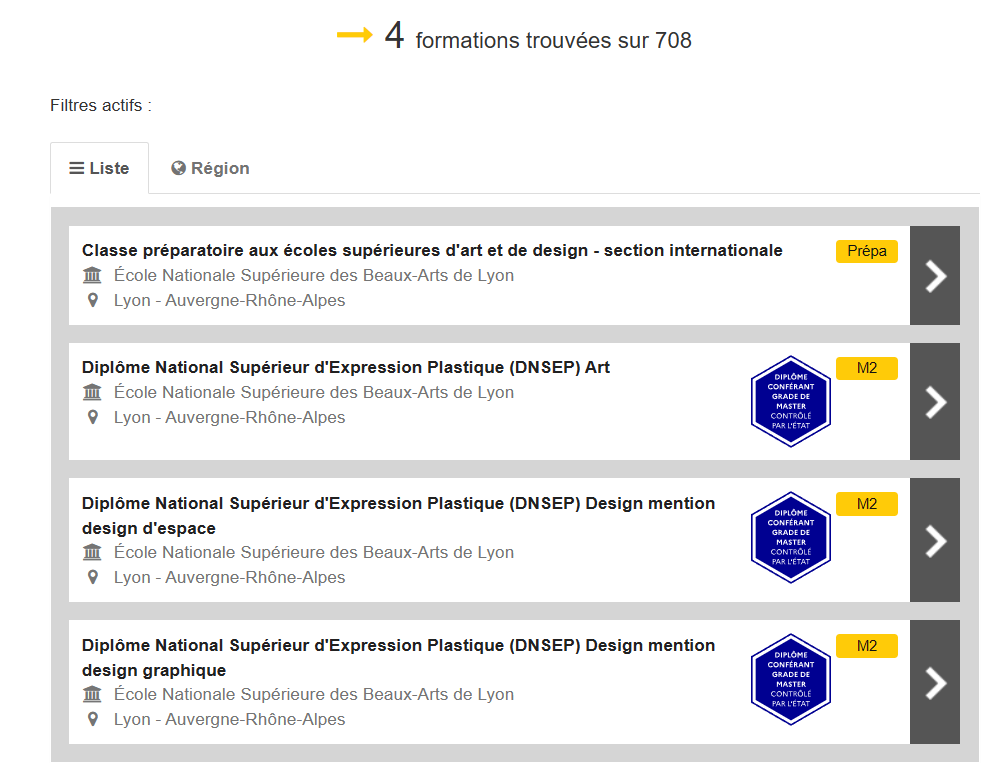Click the grade de master hexagon on design graphique
Image resolution: width=1001 pixels, height=763 pixels.
tap(791, 679)
